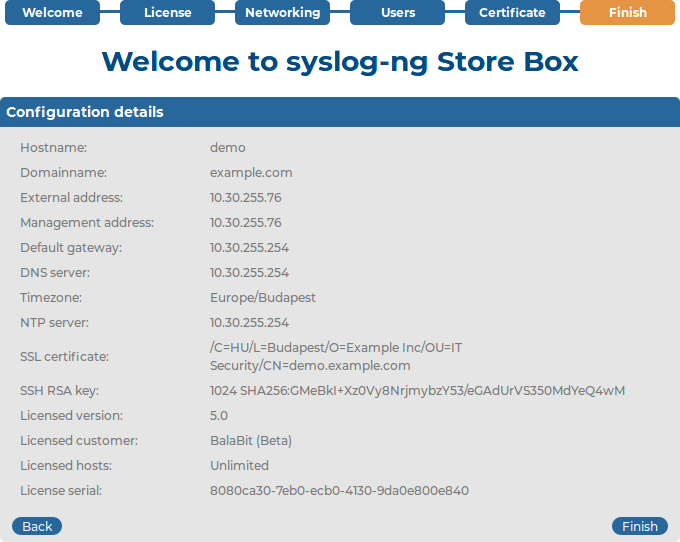Jump to the Certificate step
The height and width of the screenshot is (542, 680).
click(x=512, y=12)
